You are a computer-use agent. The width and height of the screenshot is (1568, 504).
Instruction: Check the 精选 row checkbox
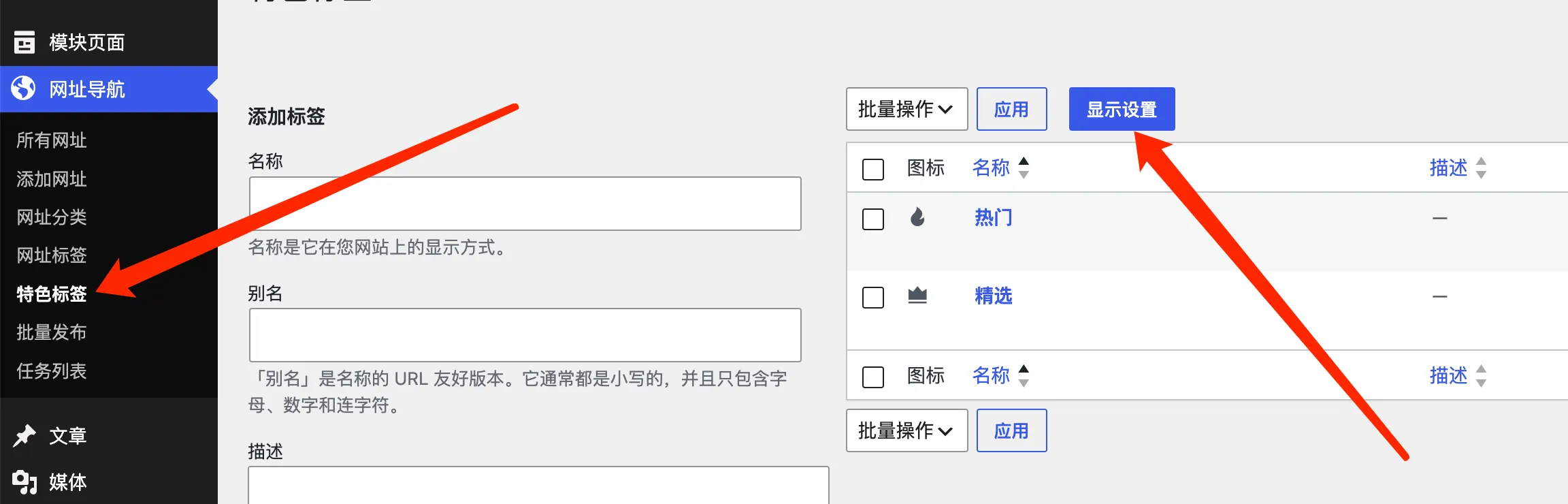[x=873, y=298]
